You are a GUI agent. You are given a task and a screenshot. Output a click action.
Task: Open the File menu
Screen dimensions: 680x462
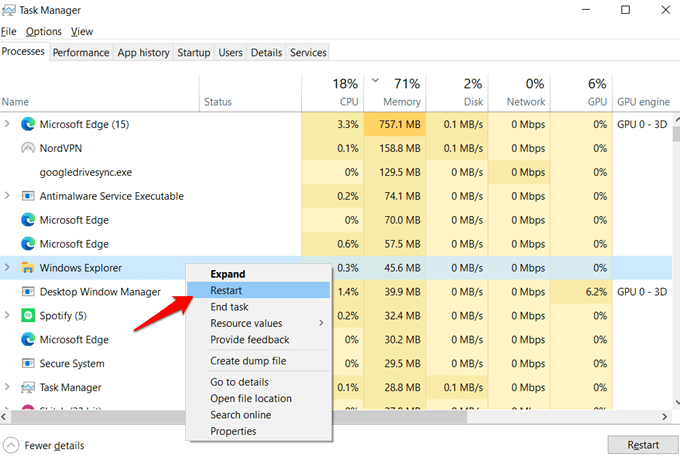point(9,31)
